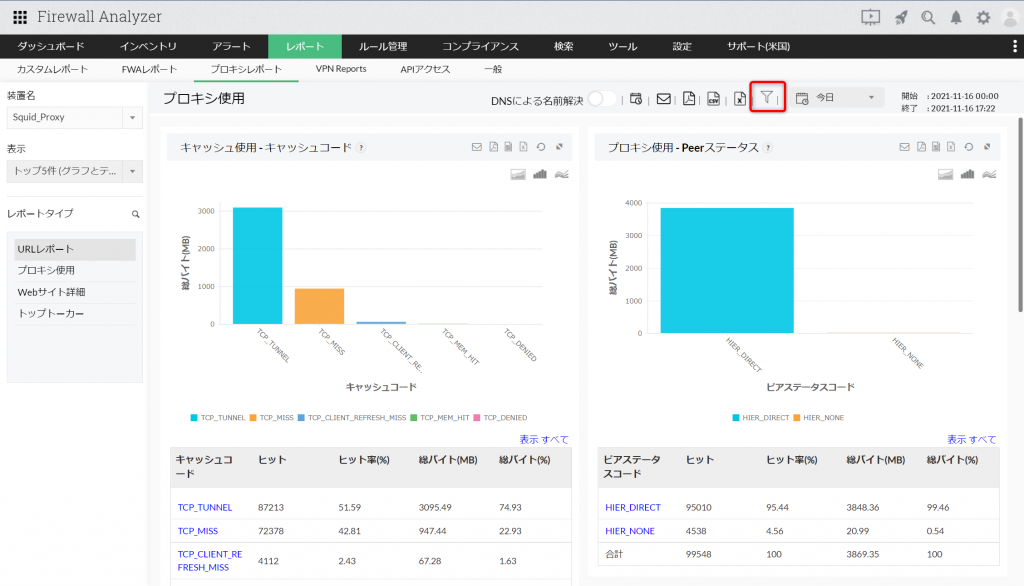Open the apps grid menu
This screenshot has height=586, width=1024.
(x=20, y=17)
